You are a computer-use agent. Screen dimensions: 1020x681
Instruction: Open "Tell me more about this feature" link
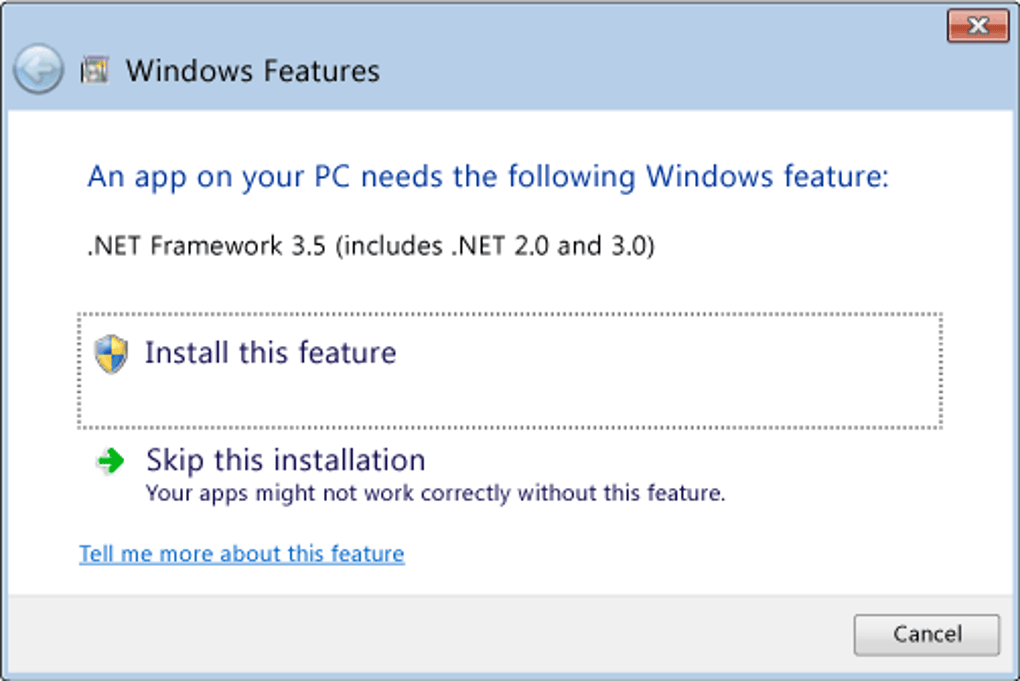pyautogui.click(x=242, y=554)
